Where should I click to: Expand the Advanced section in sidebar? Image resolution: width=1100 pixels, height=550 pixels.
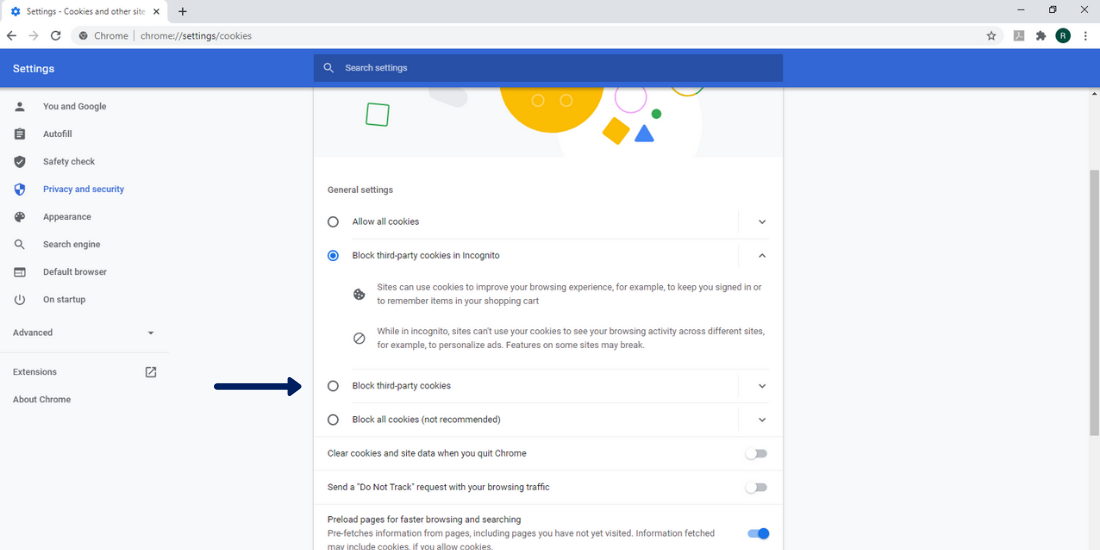point(85,333)
